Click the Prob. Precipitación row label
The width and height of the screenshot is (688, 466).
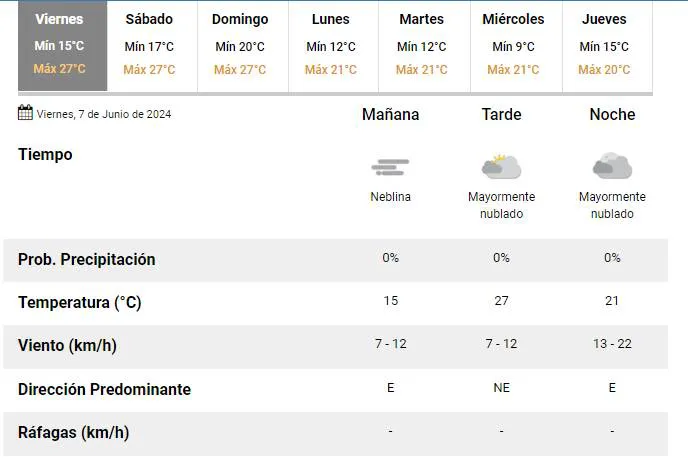click(x=87, y=259)
